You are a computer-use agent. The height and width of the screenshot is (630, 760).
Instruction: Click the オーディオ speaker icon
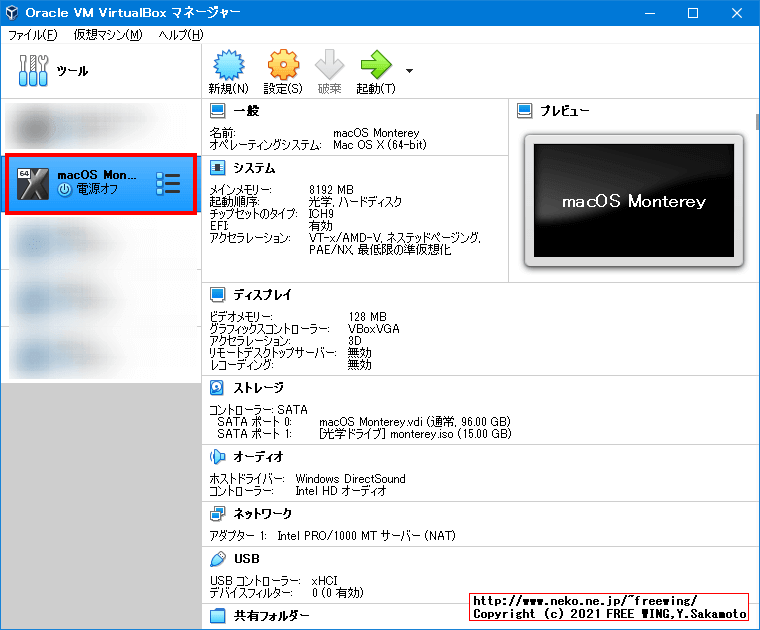(218, 457)
